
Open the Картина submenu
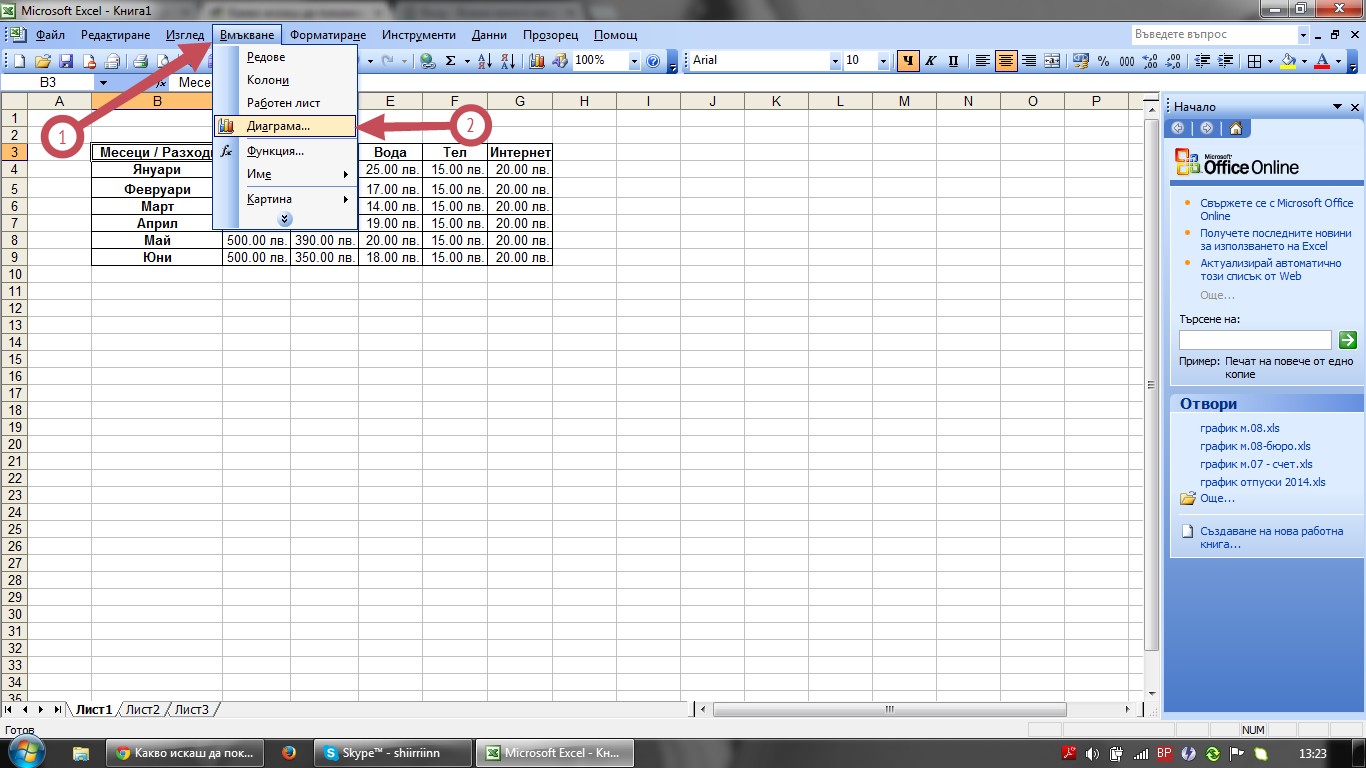(x=285, y=199)
